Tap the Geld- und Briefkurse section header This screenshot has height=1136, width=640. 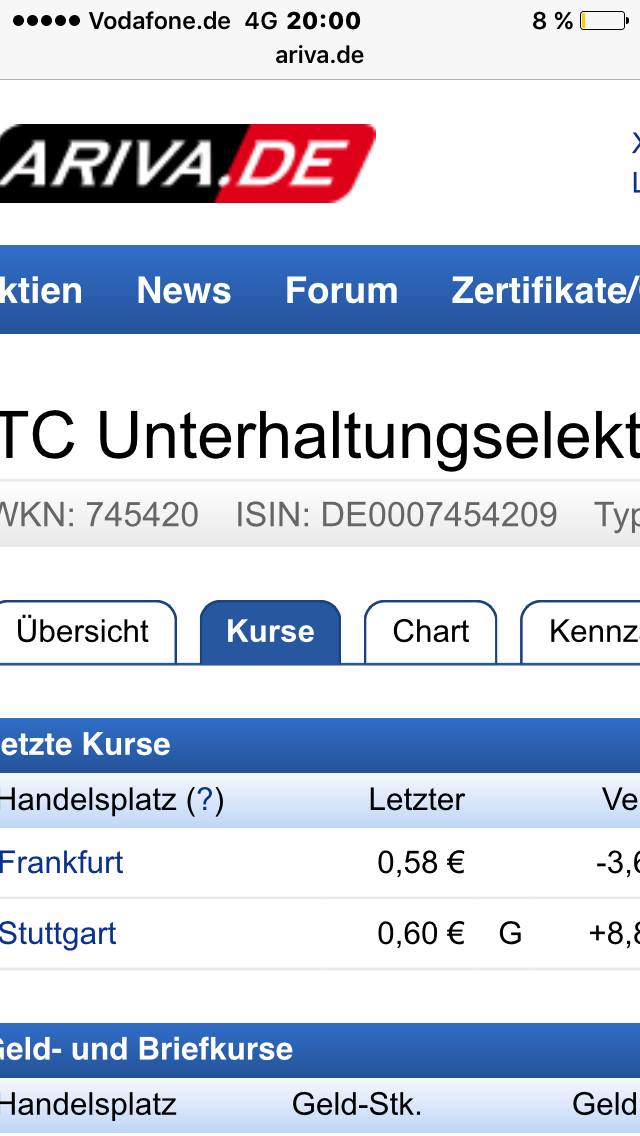pos(147,1049)
